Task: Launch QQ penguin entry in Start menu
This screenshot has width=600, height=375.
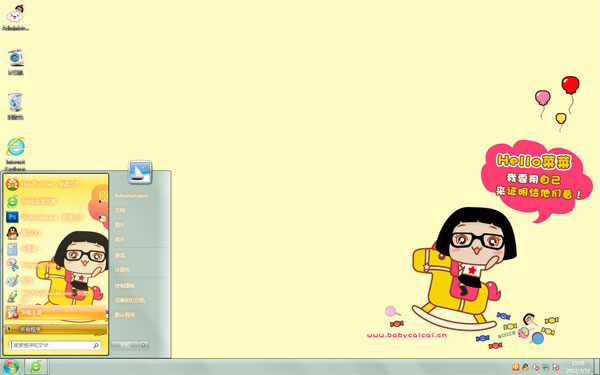Action: 56,233
